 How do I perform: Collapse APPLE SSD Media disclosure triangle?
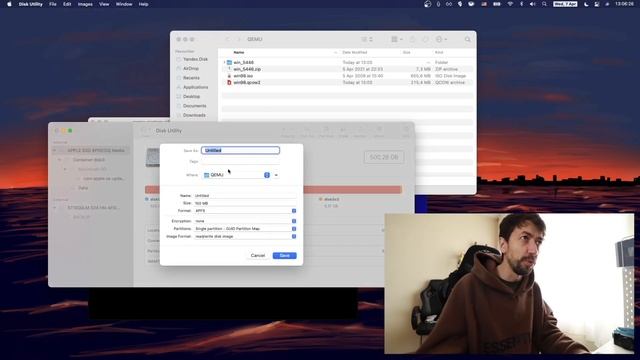(55, 151)
